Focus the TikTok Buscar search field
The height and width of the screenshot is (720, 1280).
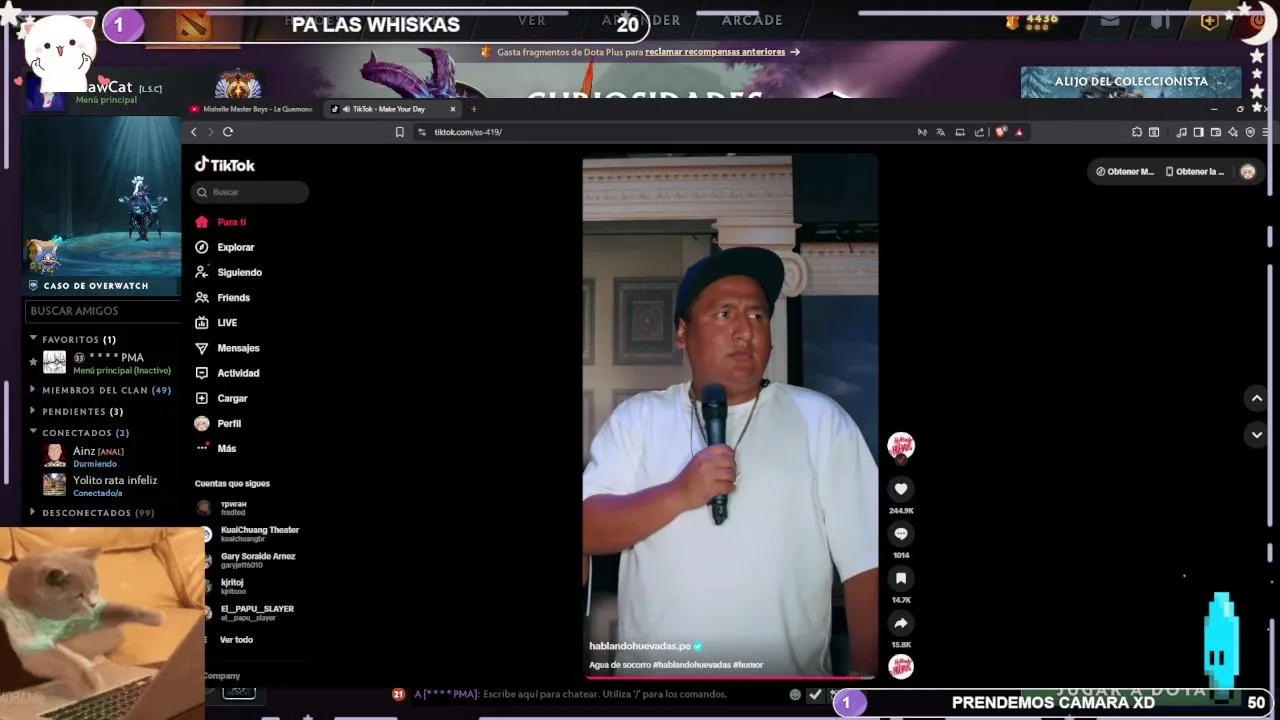pos(250,192)
